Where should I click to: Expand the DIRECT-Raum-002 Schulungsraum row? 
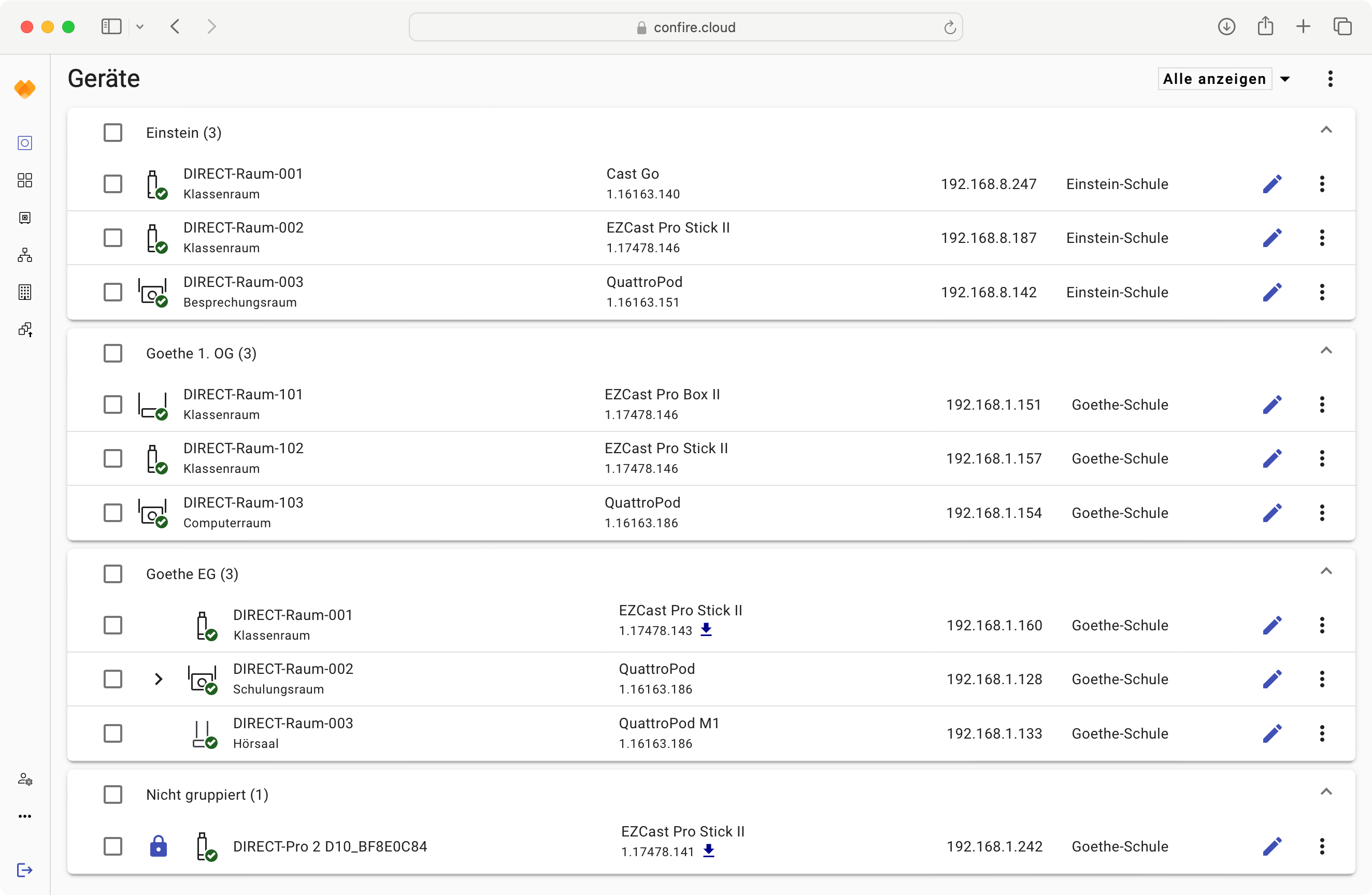click(x=159, y=679)
